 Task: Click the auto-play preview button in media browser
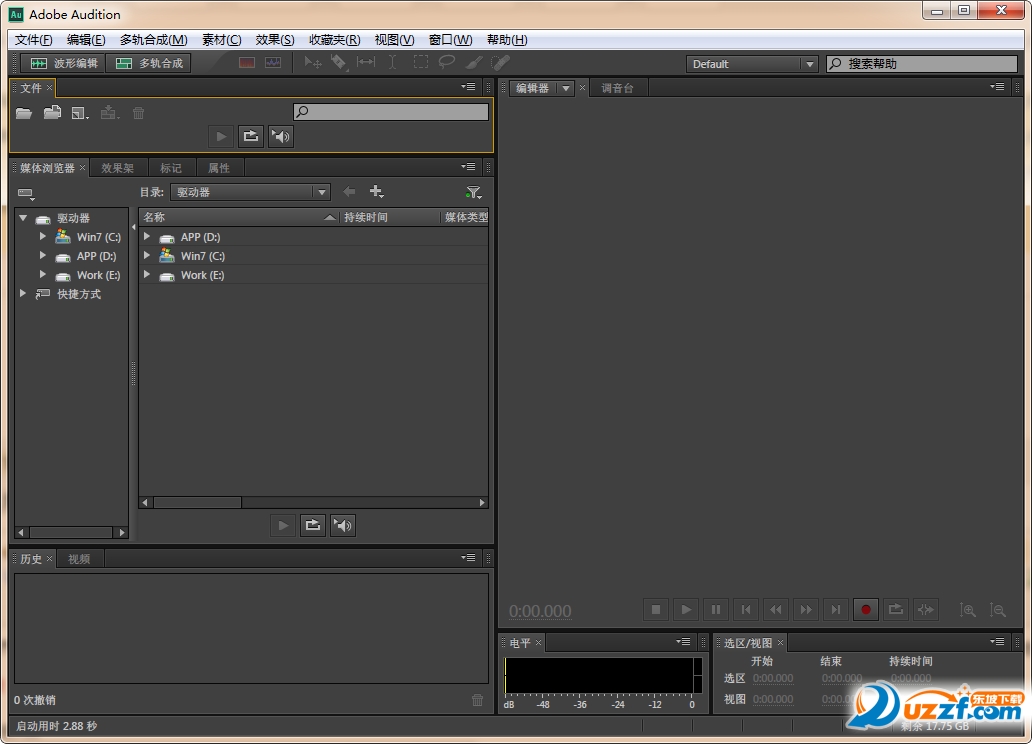point(283,525)
